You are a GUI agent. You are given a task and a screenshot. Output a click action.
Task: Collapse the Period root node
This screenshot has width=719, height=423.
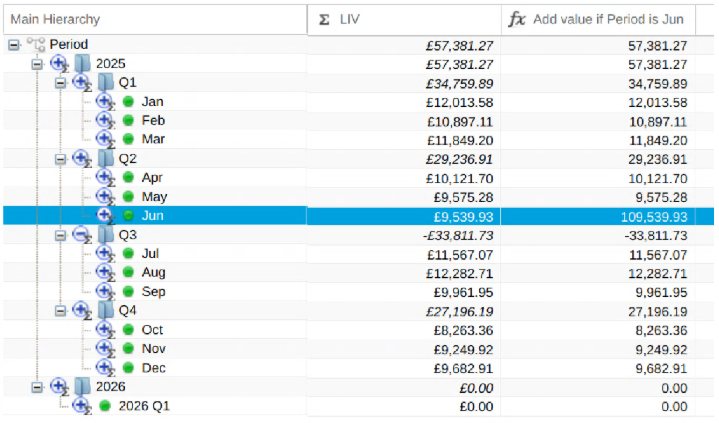pyautogui.click(x=14, y=45)
